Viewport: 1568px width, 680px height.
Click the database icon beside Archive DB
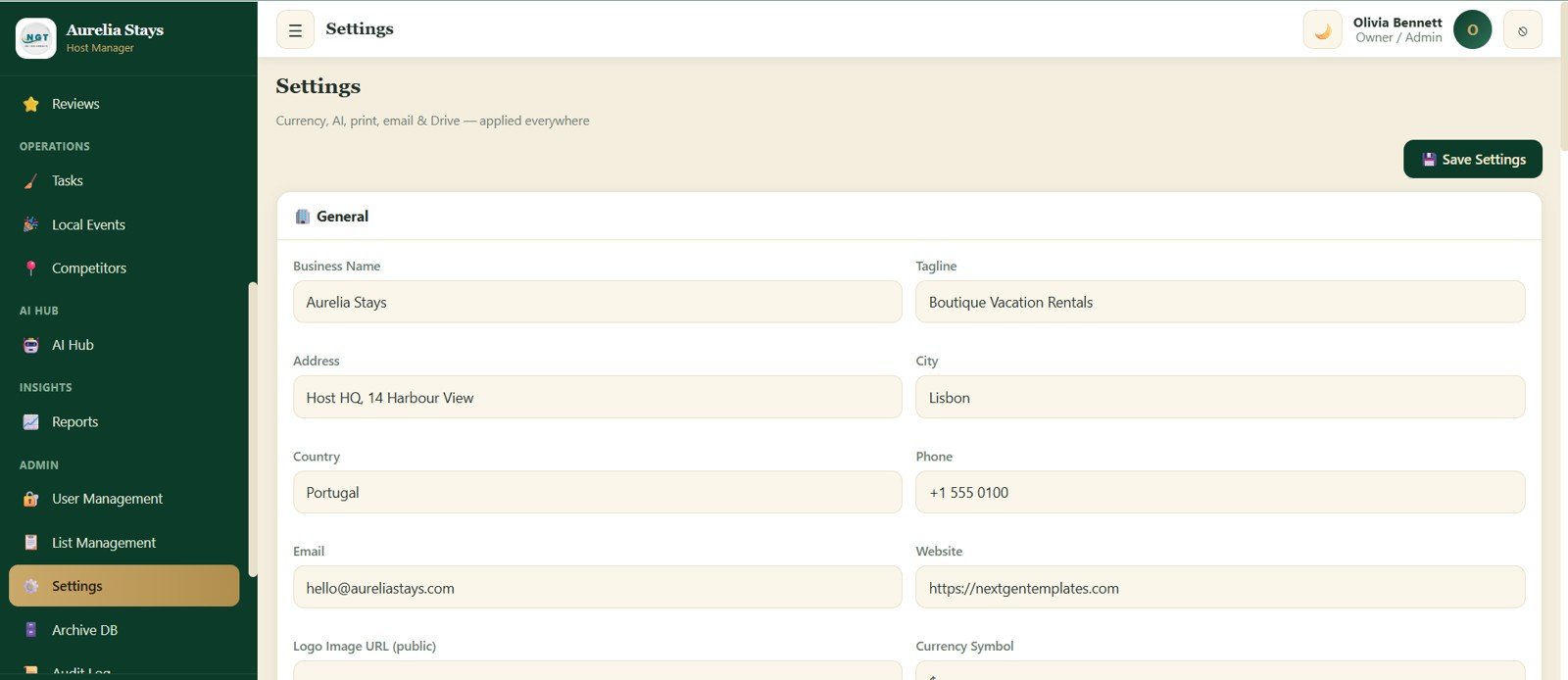click(x=31, y=630)
